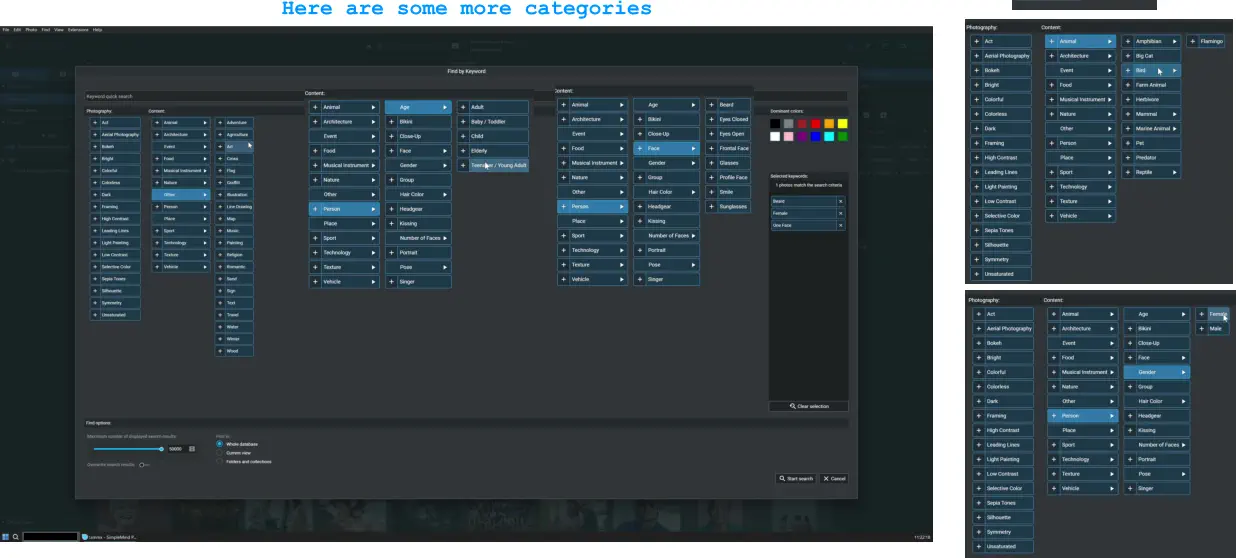Expand the Bird submenu arrow

1175,71
